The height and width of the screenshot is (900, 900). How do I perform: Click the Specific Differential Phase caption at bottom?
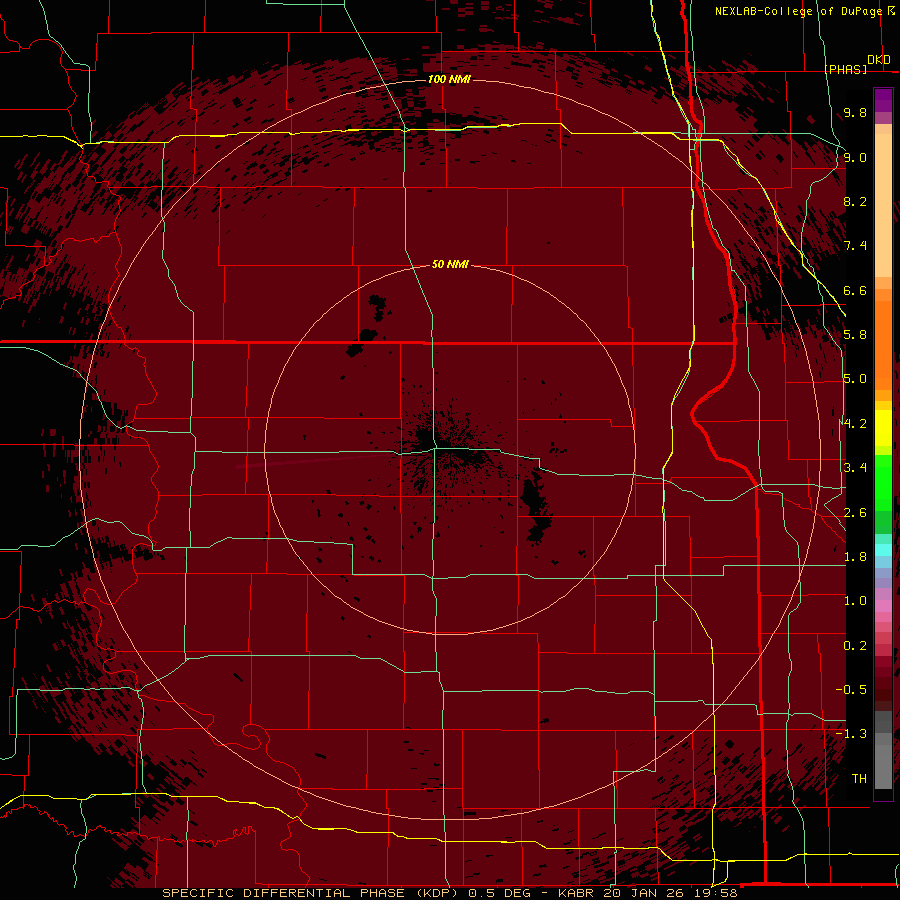pos(449,893)
